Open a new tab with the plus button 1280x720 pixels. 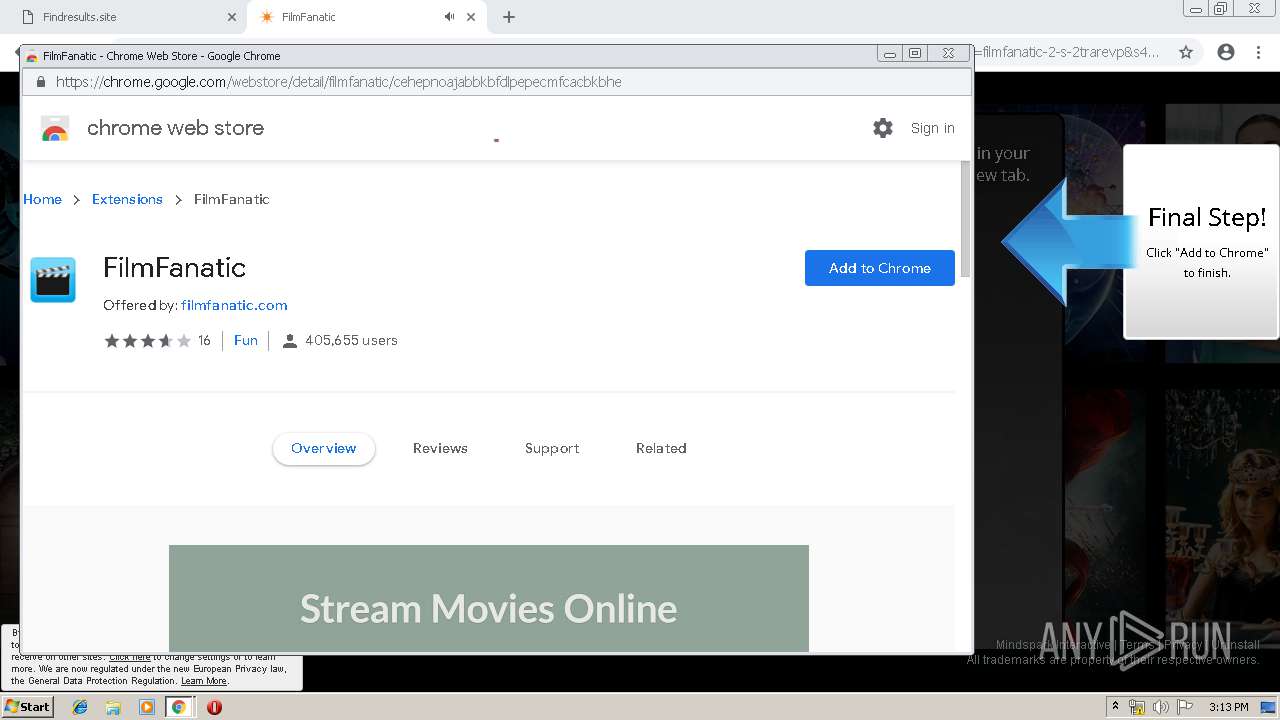pyautogui.click(x=509, y=17)
